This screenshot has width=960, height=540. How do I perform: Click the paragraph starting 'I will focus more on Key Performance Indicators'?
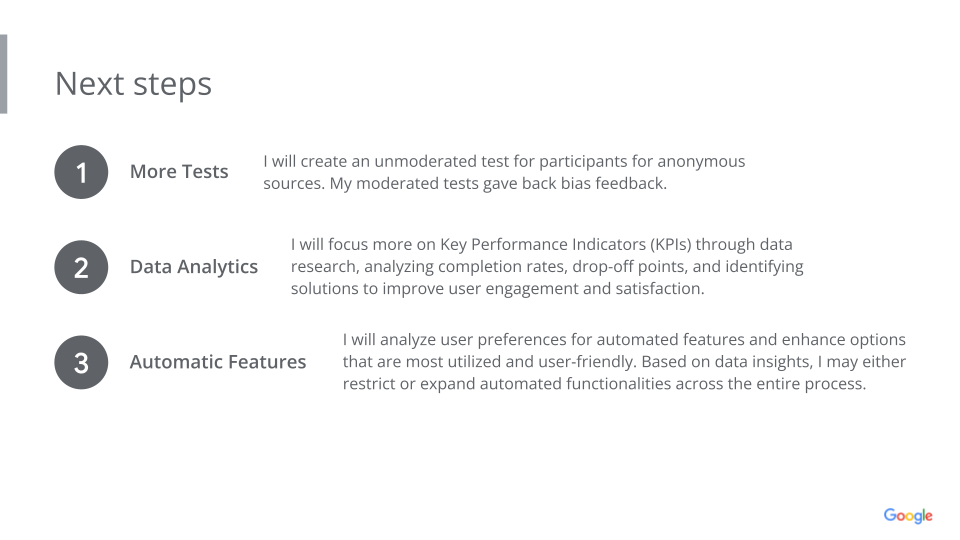pyautogui.click(x=547, y=266)
